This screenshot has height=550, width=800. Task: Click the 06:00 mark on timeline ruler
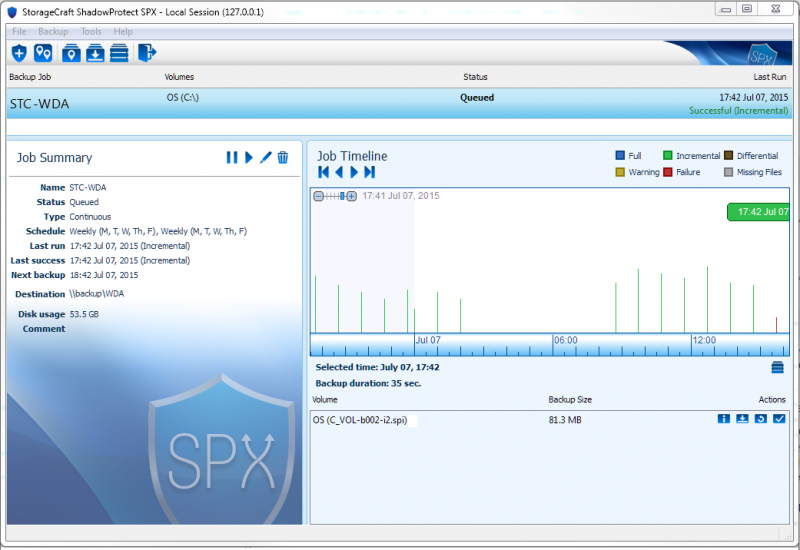coord(565,340)
